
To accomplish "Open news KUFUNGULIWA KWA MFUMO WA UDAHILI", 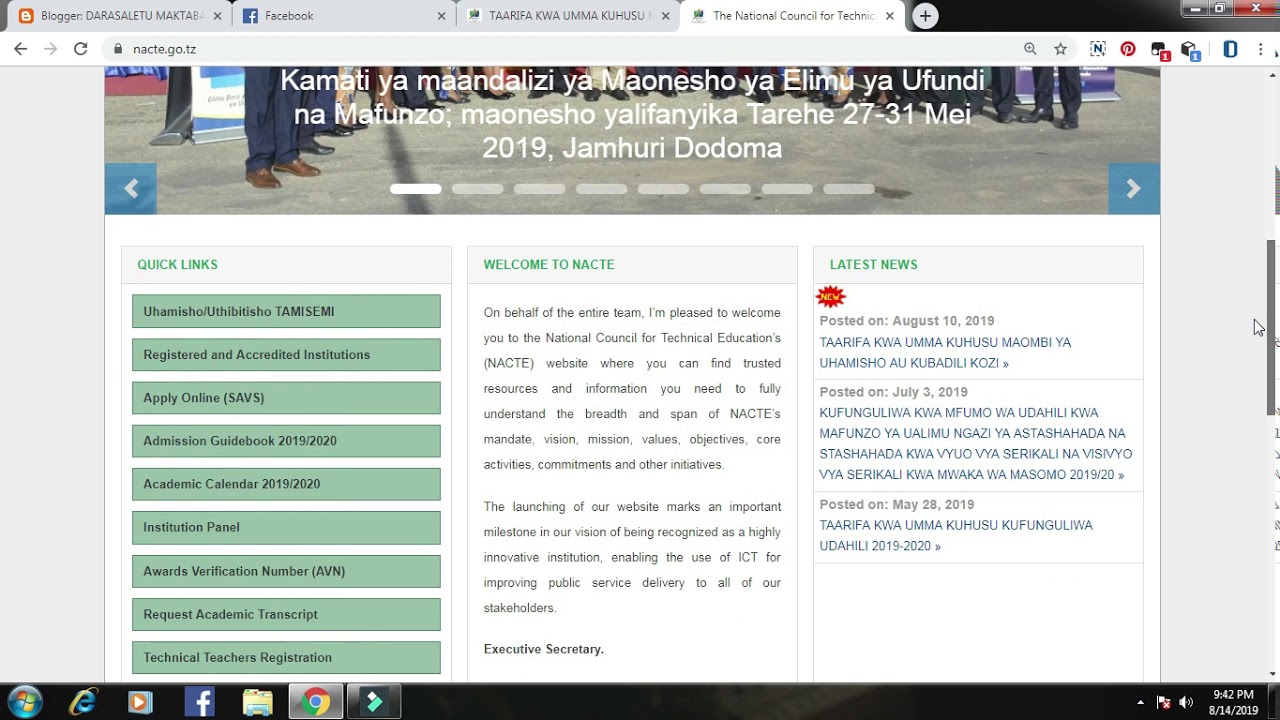I will 976,444.
